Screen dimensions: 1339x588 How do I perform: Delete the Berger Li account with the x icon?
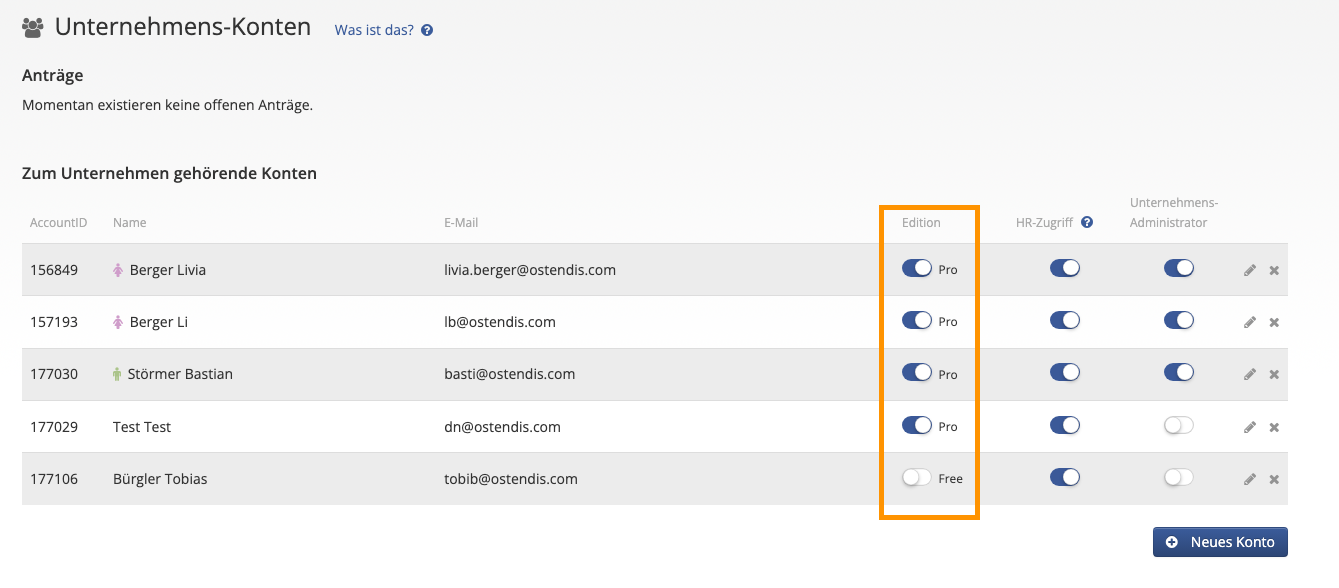coord(1274,322)
